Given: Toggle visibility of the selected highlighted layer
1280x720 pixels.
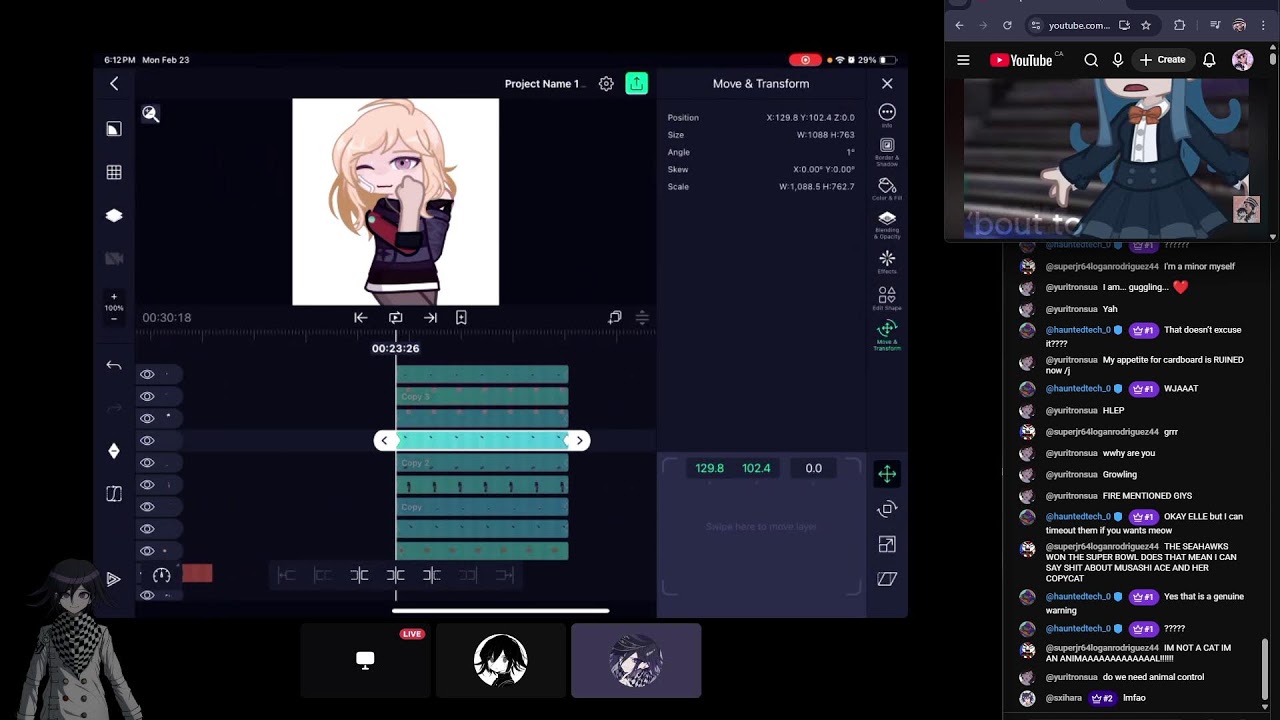Looking at the screenshot, I should (x=147, y=441).
